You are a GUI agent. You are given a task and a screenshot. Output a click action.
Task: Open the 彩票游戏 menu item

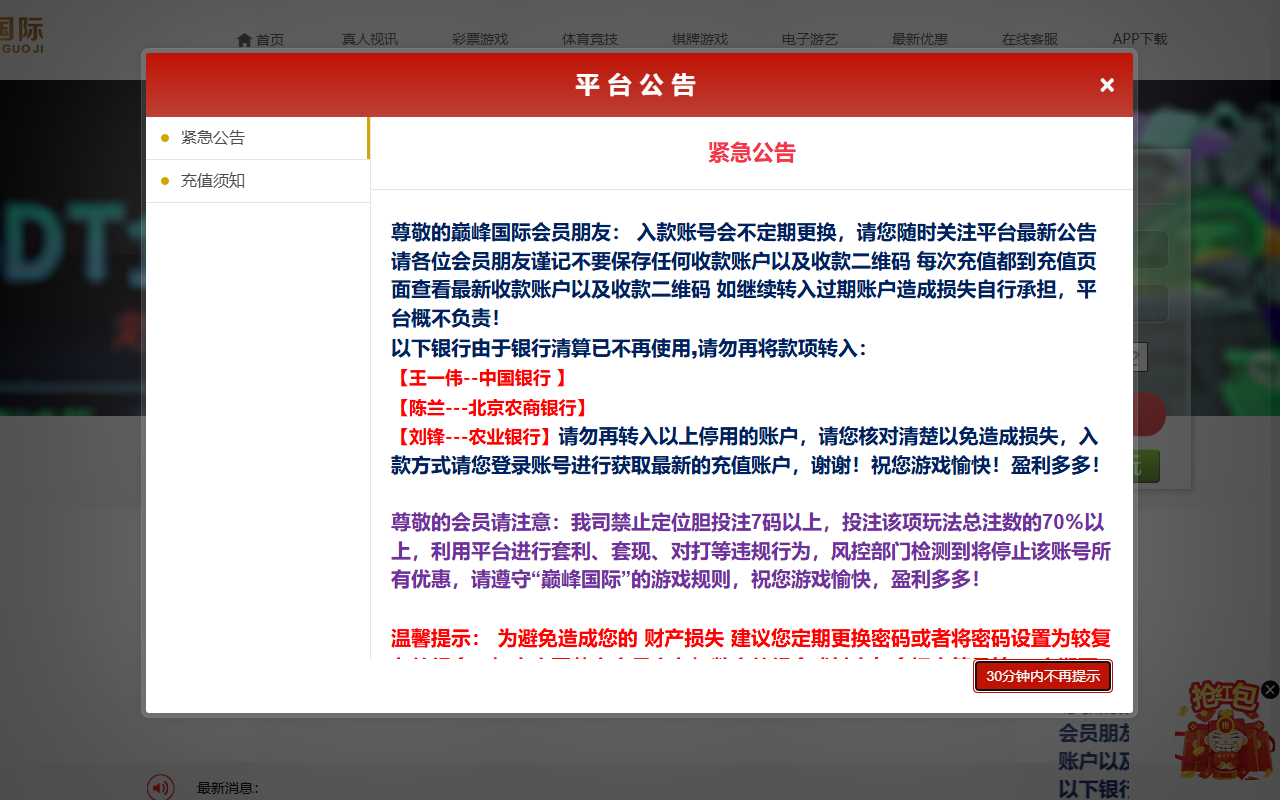[x=480, y=40]
